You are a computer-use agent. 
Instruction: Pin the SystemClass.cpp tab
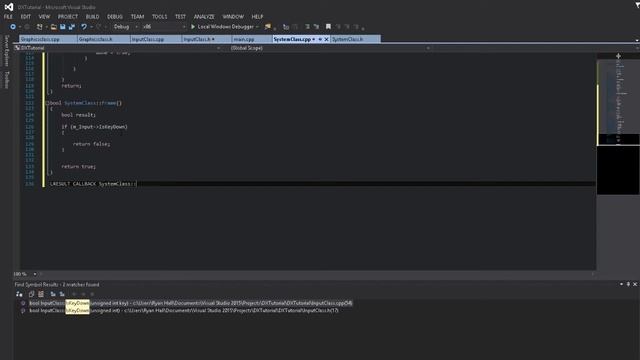tap(320, 40)
